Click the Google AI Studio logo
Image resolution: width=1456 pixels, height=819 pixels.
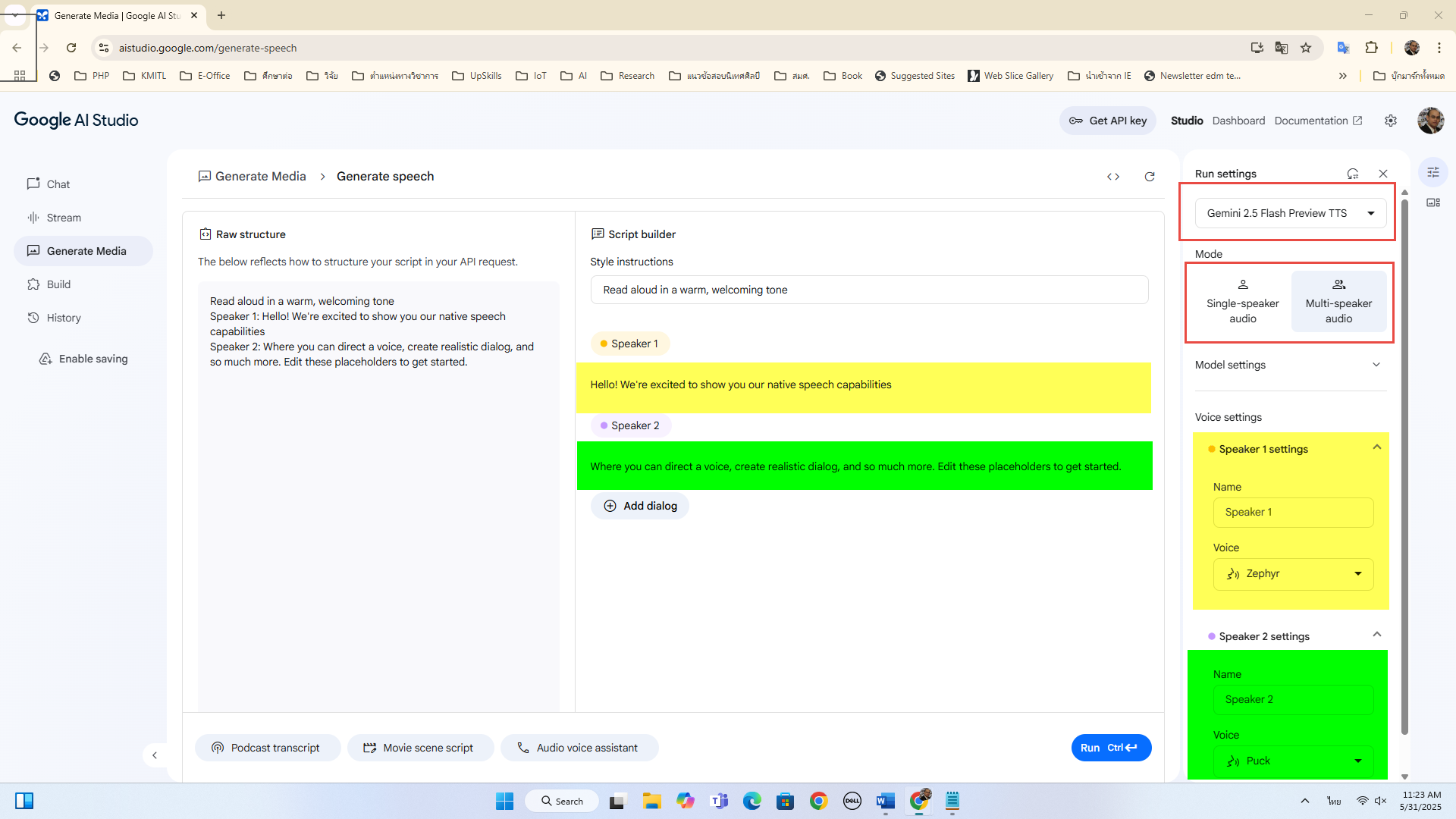[x=76, y=121]
